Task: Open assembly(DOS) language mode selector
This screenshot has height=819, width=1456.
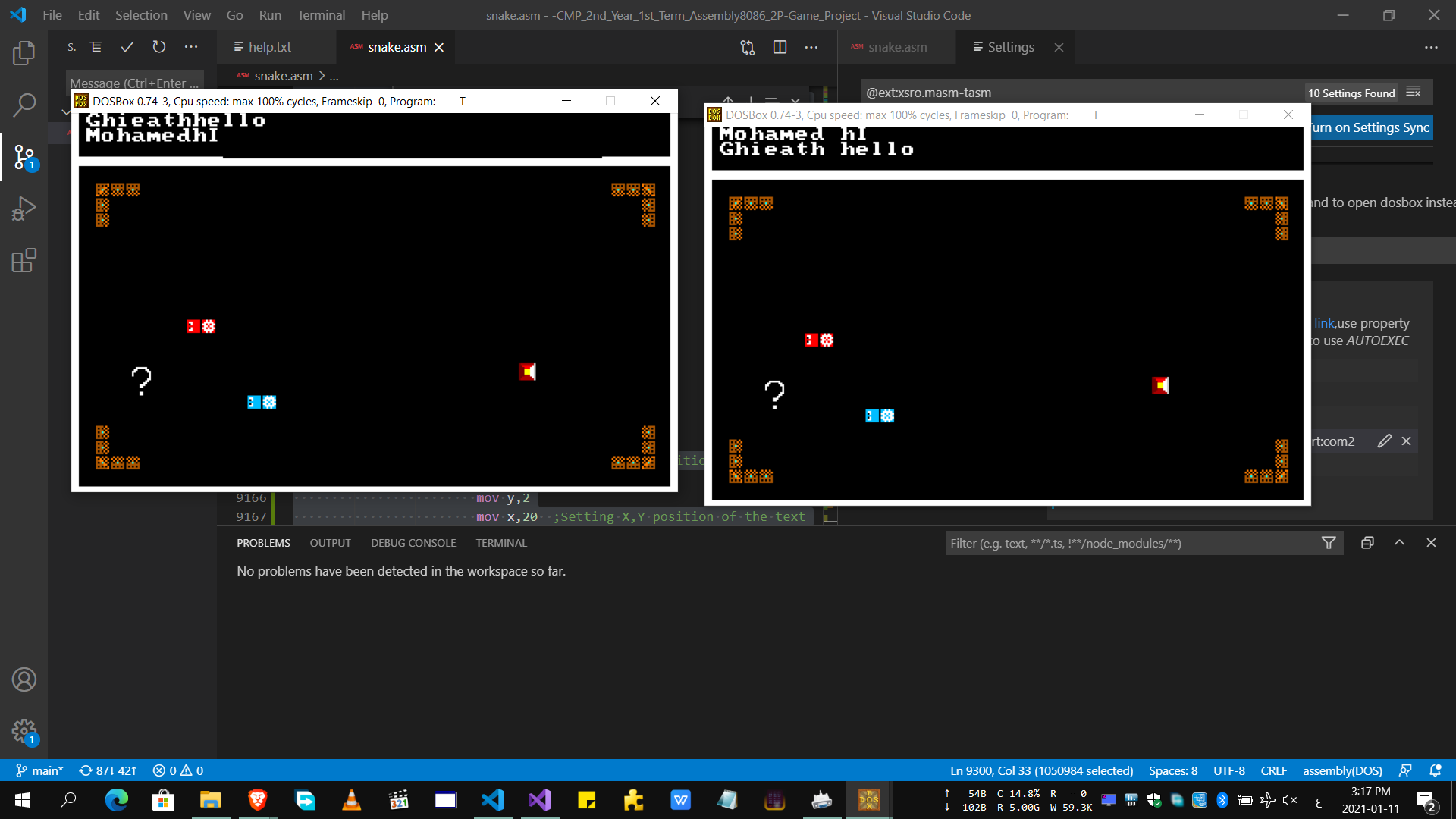Action: coord(1342,770)
